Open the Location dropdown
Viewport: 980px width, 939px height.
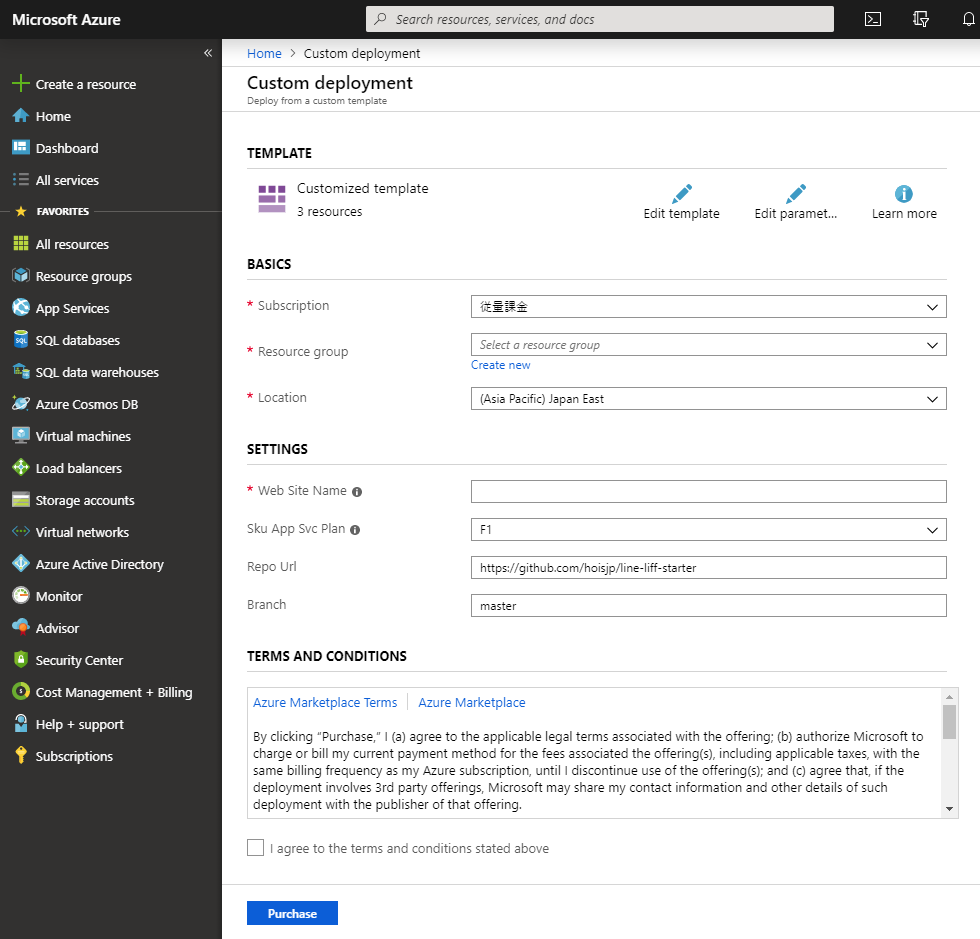click(x=709, y=399)
